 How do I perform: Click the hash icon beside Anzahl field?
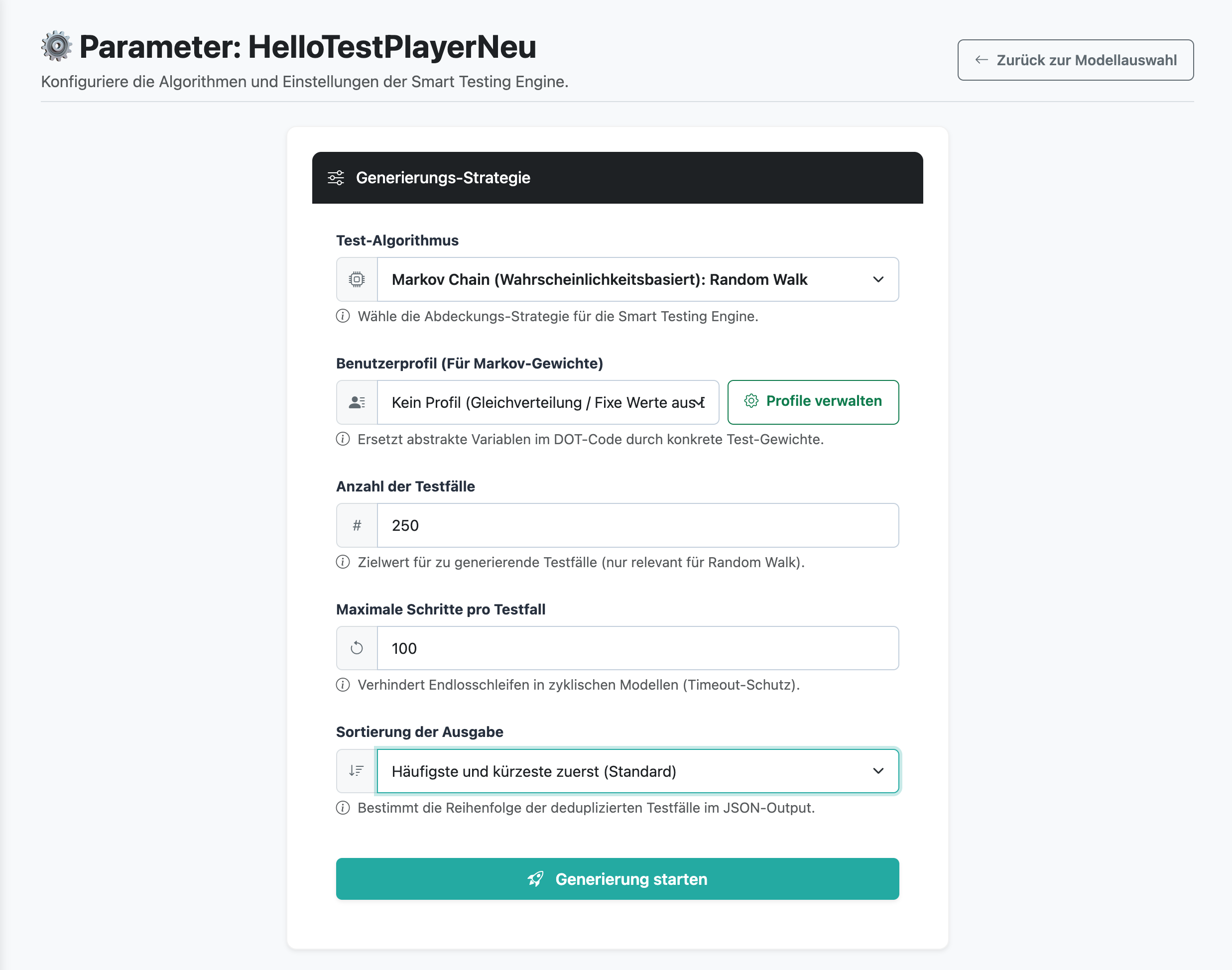pos(357,525)
